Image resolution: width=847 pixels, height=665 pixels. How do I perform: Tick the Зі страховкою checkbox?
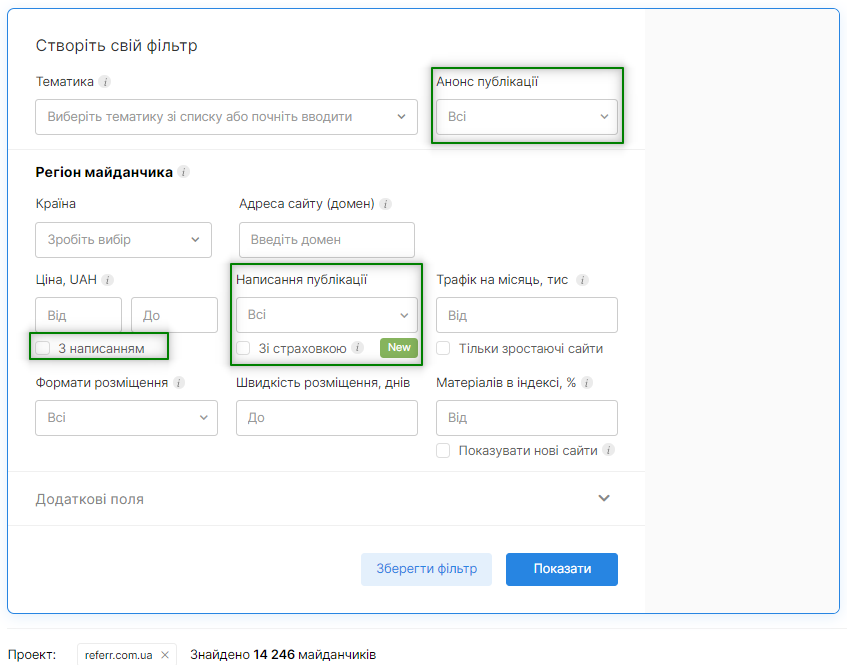244,348
